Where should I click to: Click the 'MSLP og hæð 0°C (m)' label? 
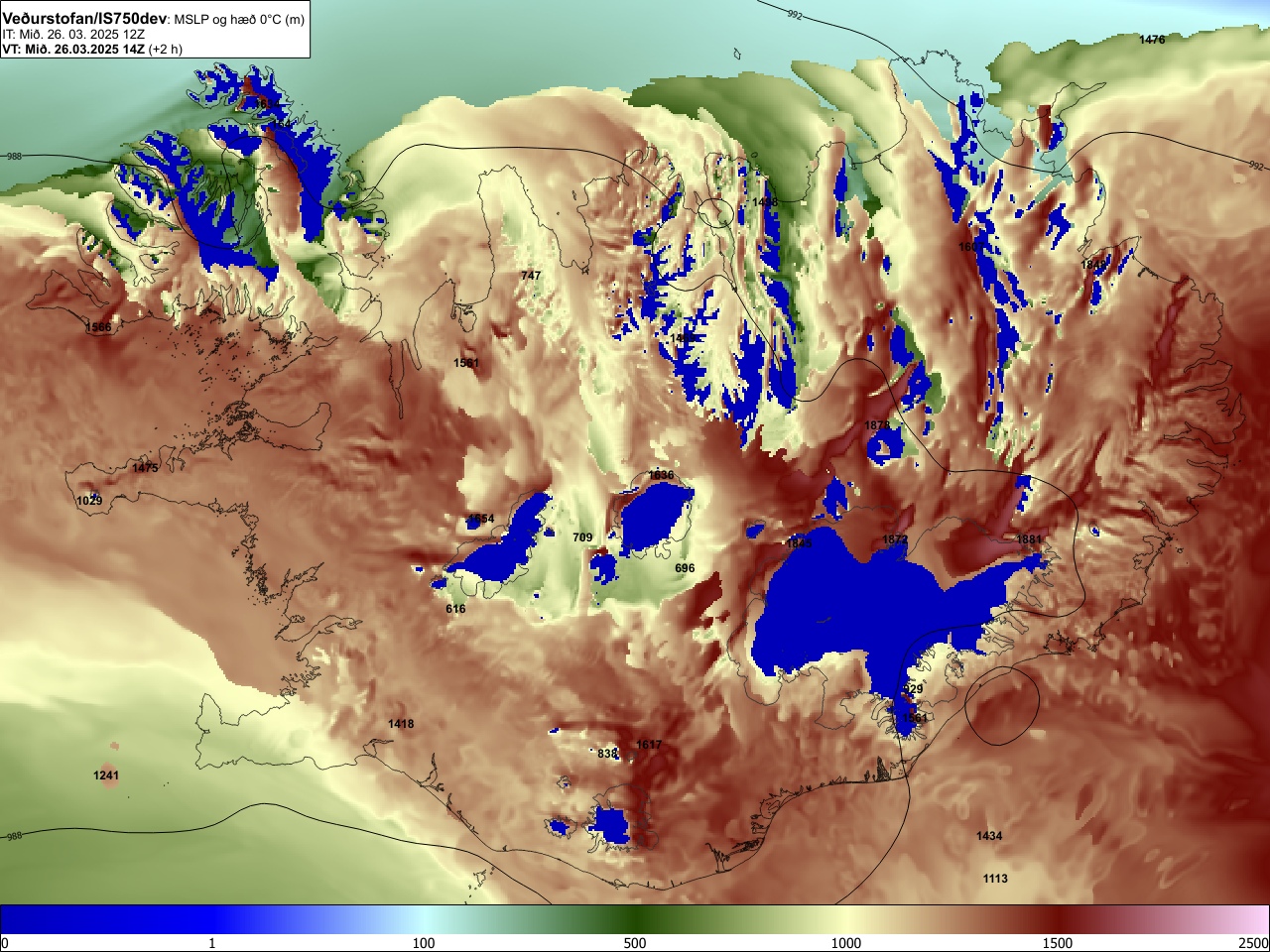tap(240, 20)
